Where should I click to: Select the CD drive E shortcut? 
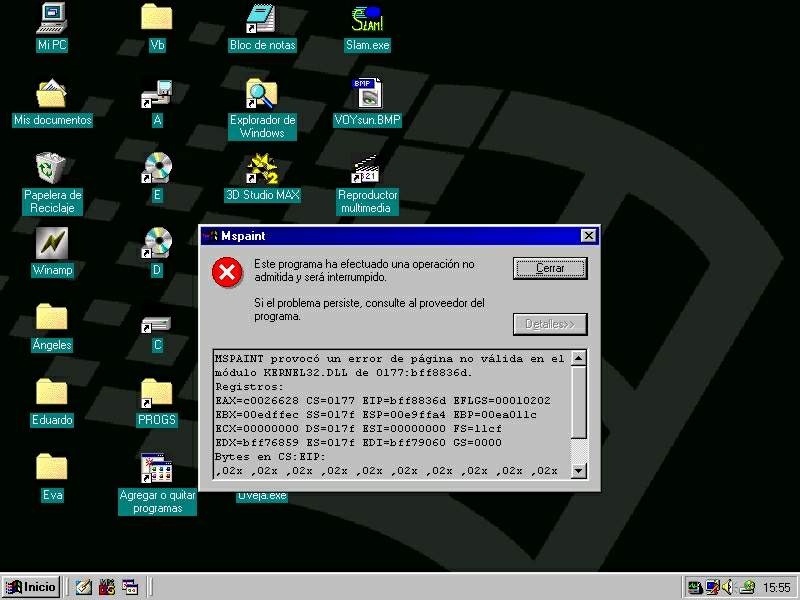pyautogui.click(x=157, y=168)
